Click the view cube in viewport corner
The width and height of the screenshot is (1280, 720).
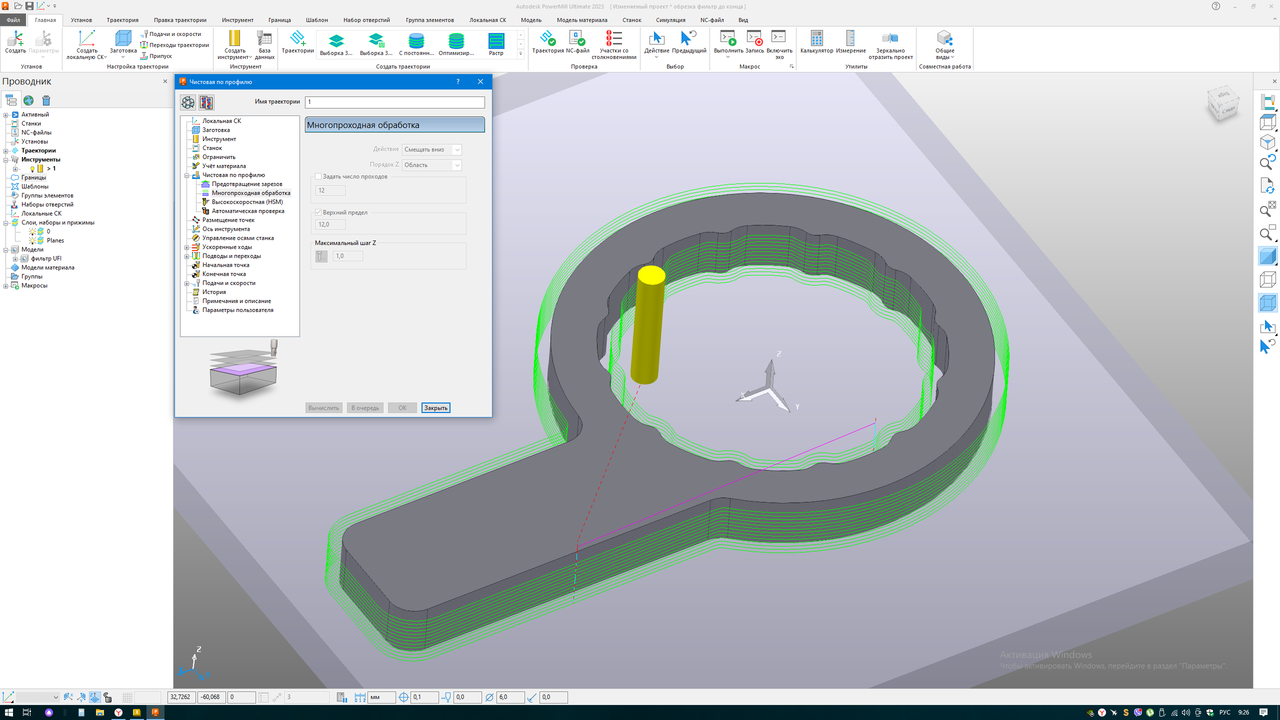pyautogui.click(x=1223, y=103)
